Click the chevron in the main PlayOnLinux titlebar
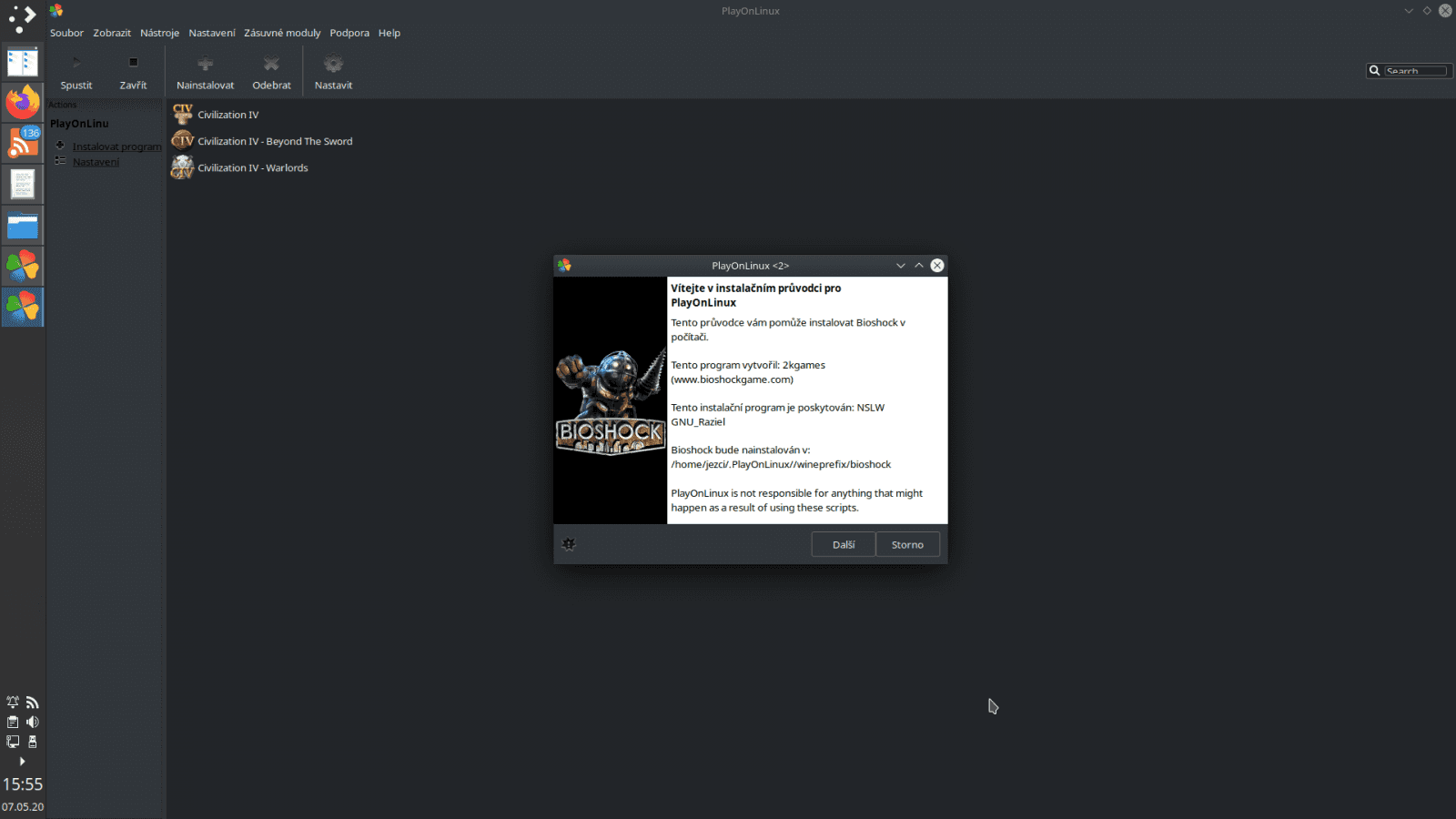The image size is (1456, 819). coord(1407,11)
